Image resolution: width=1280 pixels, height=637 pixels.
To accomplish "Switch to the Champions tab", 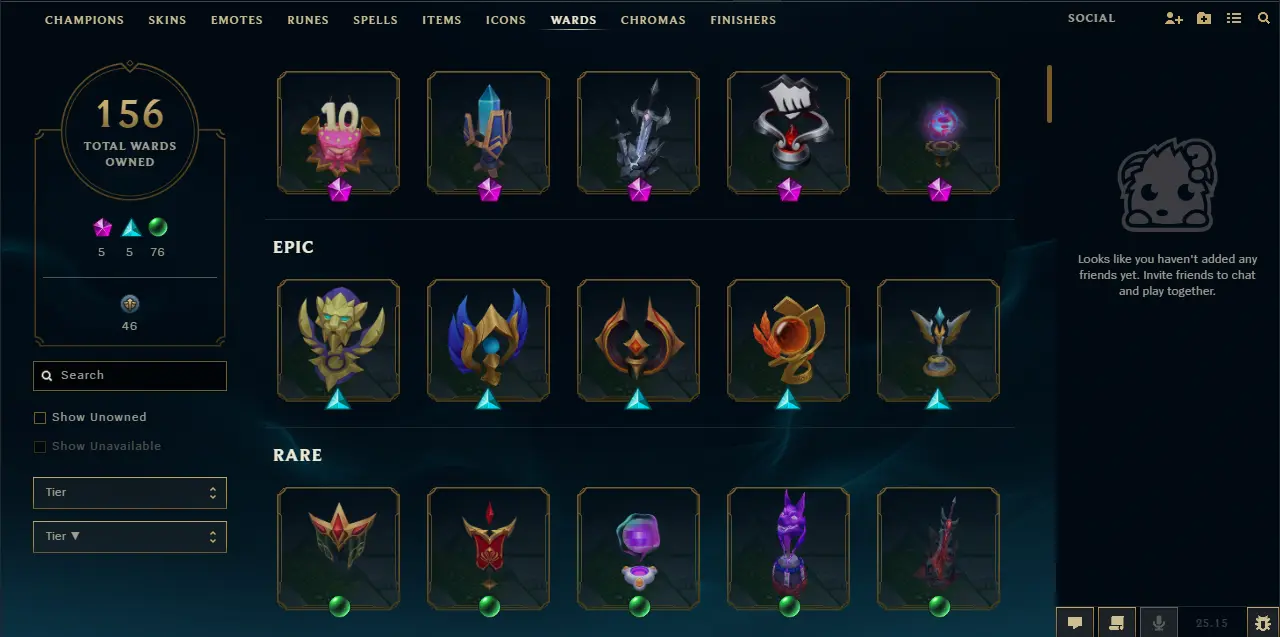I will 85,20.
